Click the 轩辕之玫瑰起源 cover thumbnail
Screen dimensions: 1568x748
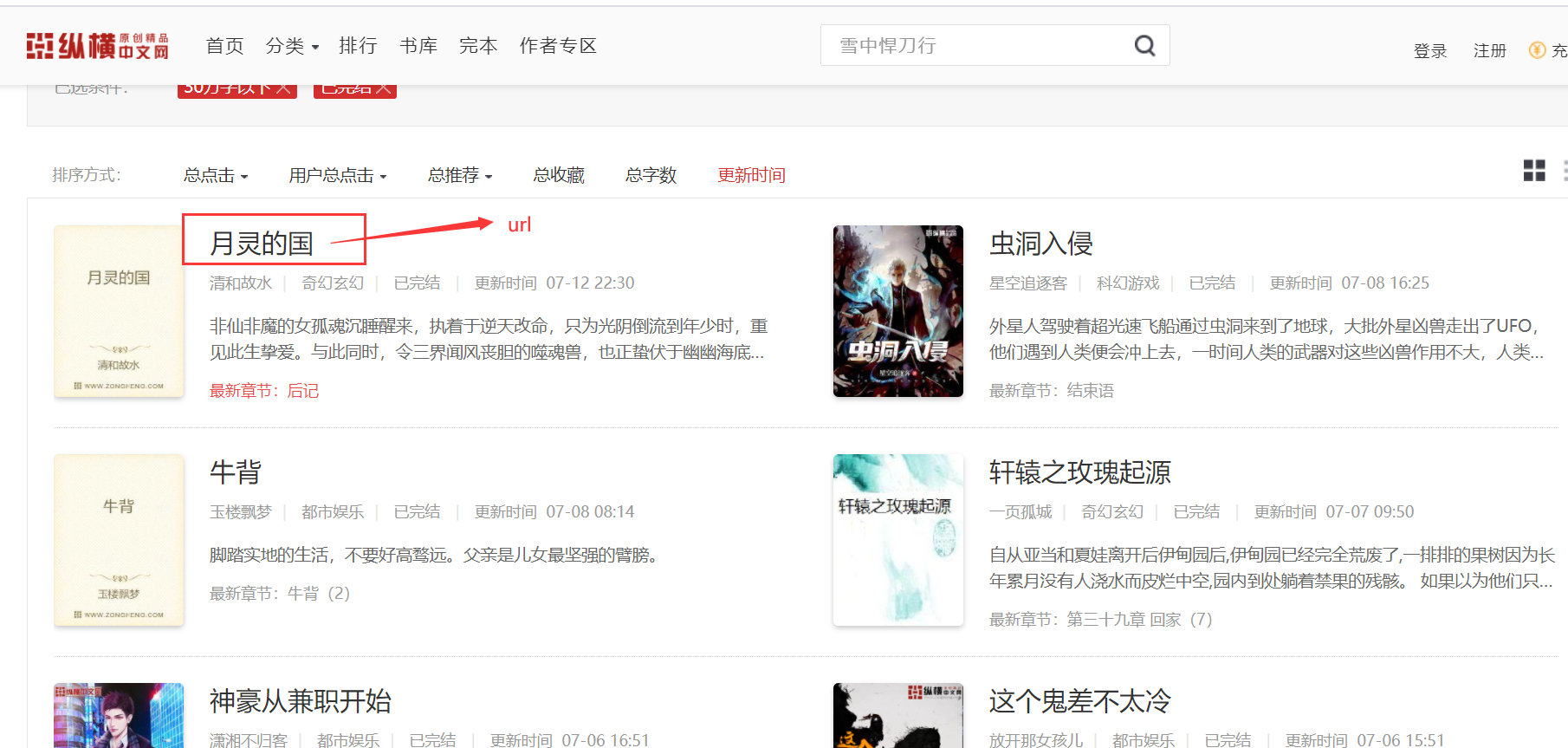tap(898, 540)
